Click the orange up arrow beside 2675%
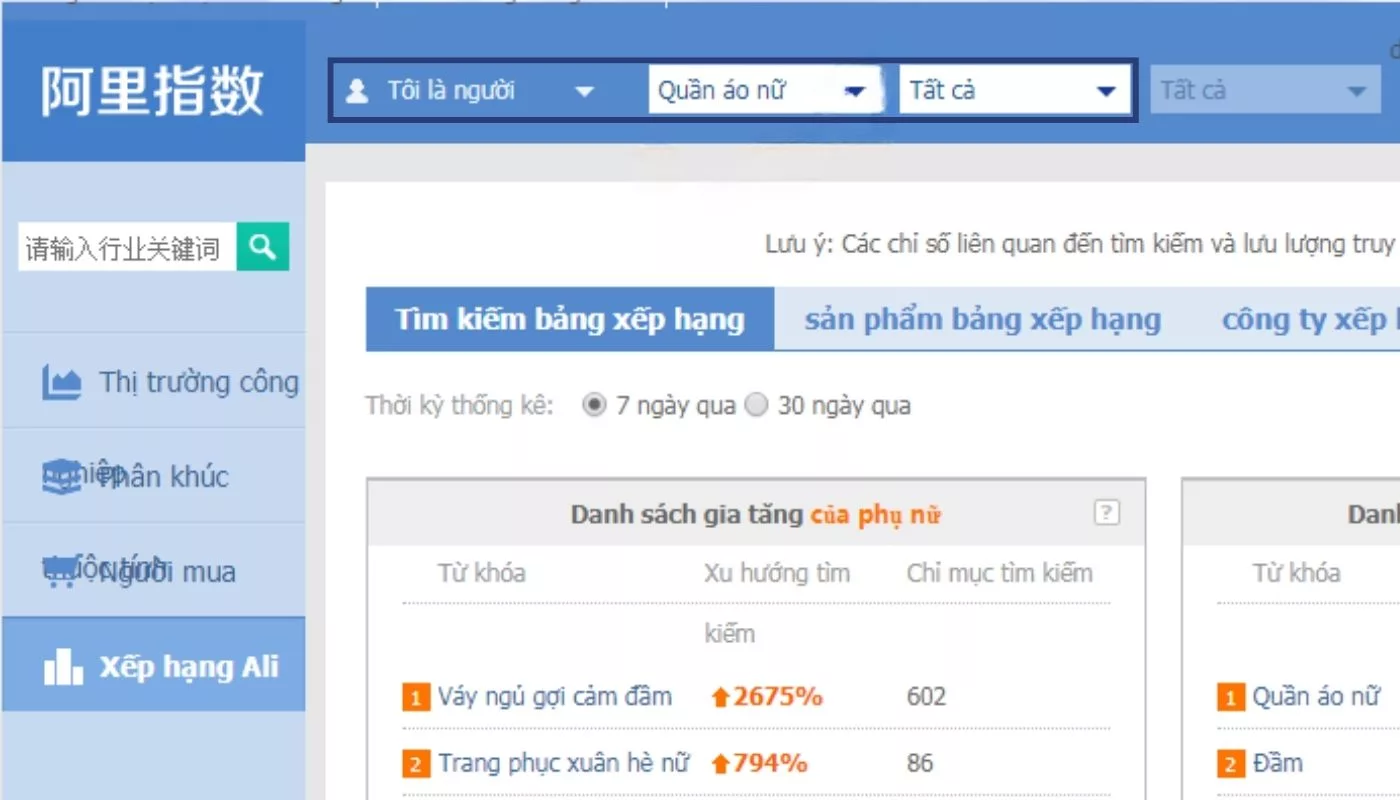The height and width of the screenshot is (800, 1400). (x=721, y=697)
